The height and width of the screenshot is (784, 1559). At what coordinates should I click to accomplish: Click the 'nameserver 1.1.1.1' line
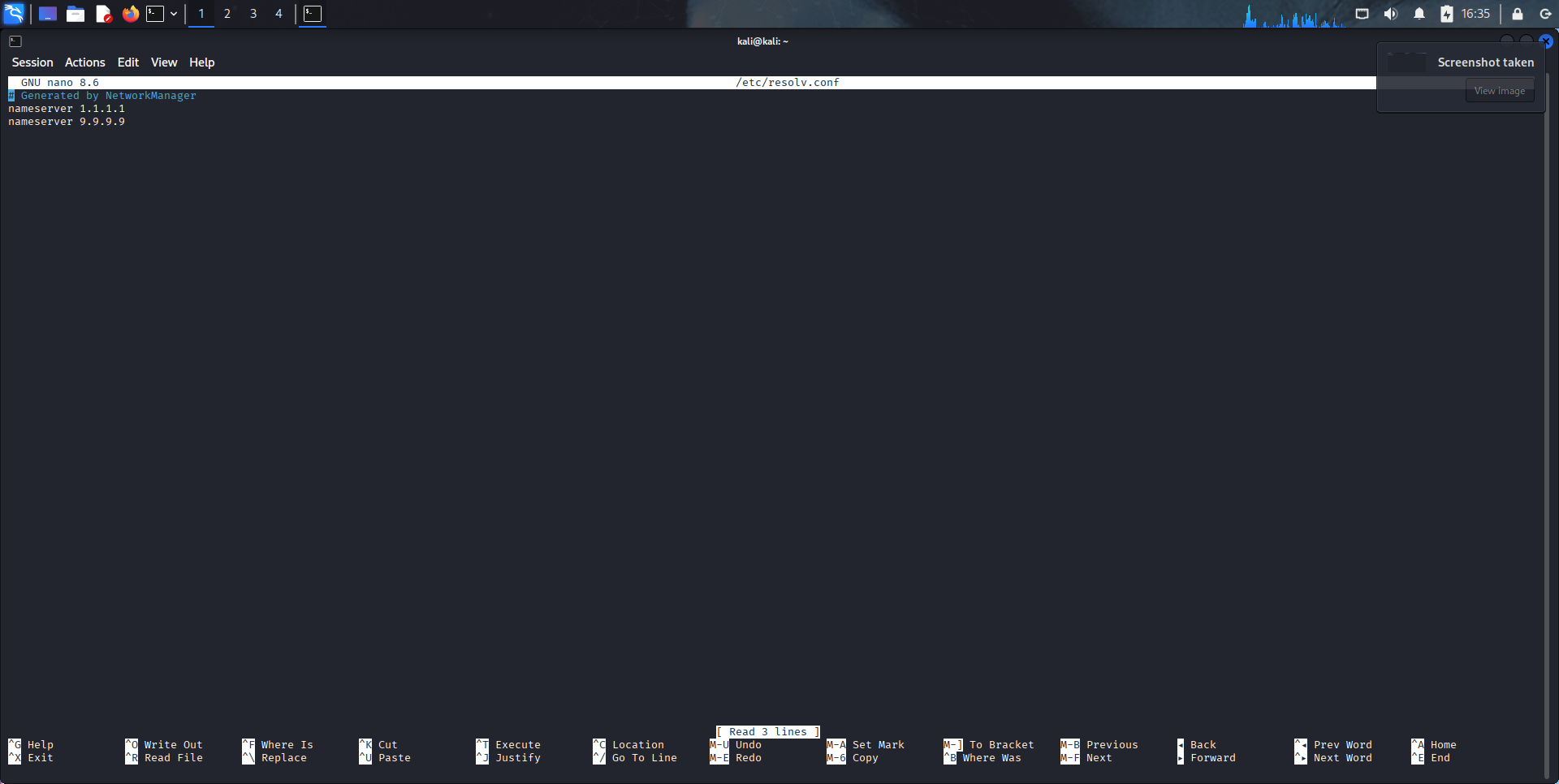(67, 109)
